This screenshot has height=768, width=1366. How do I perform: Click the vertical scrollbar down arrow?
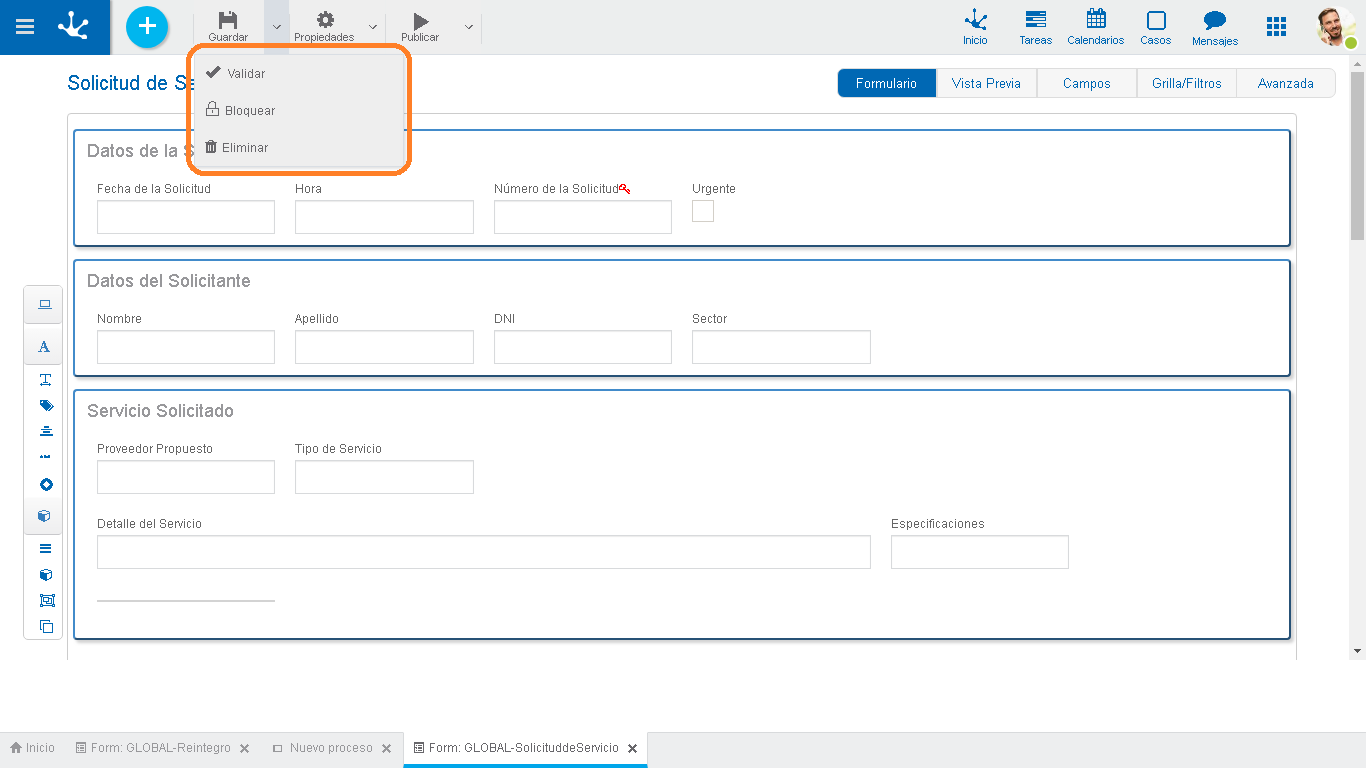tap(1357, 651)
